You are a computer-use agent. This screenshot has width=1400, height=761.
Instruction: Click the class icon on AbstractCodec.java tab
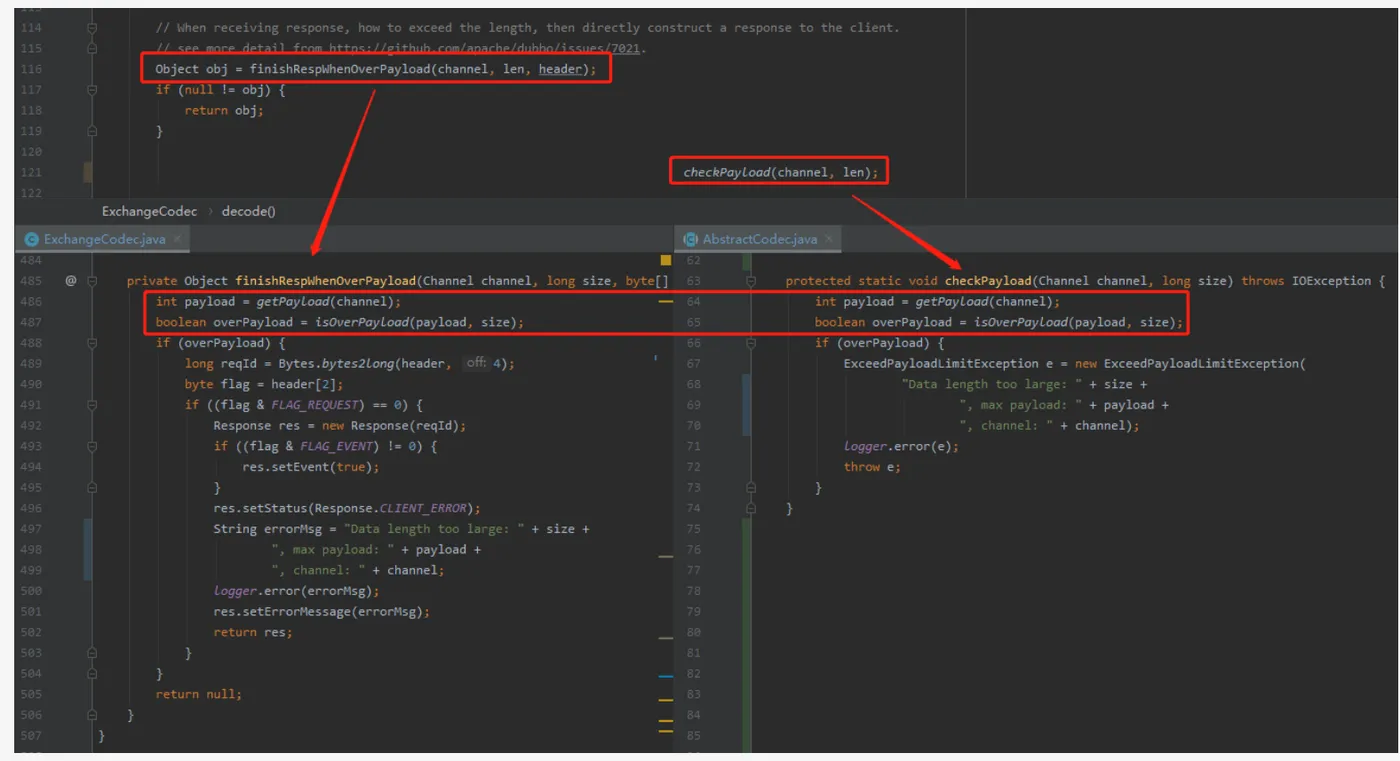click(x=690, y=239)
